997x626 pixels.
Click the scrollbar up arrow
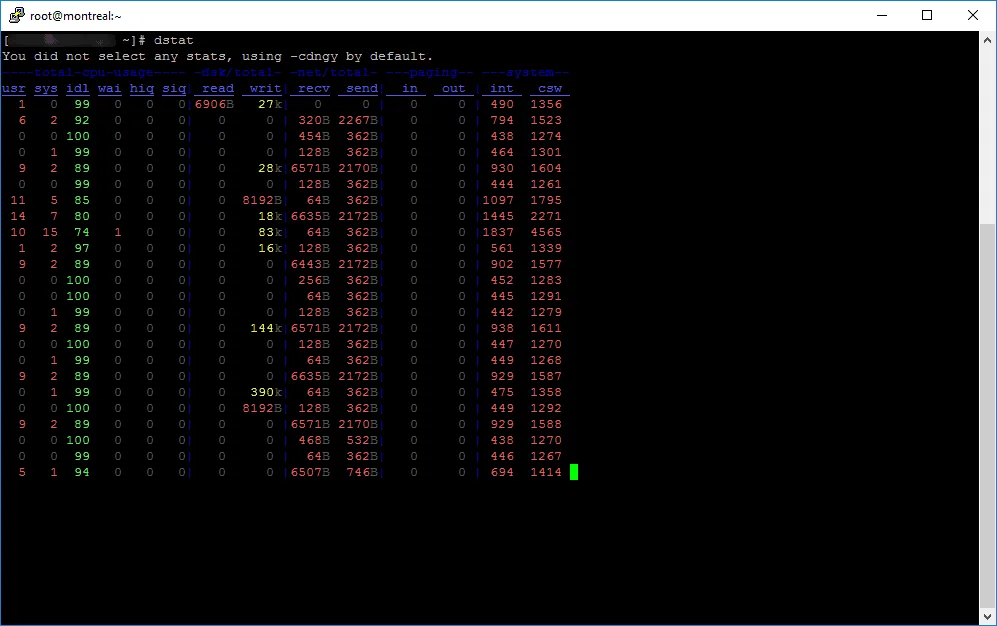click(987, 39)
